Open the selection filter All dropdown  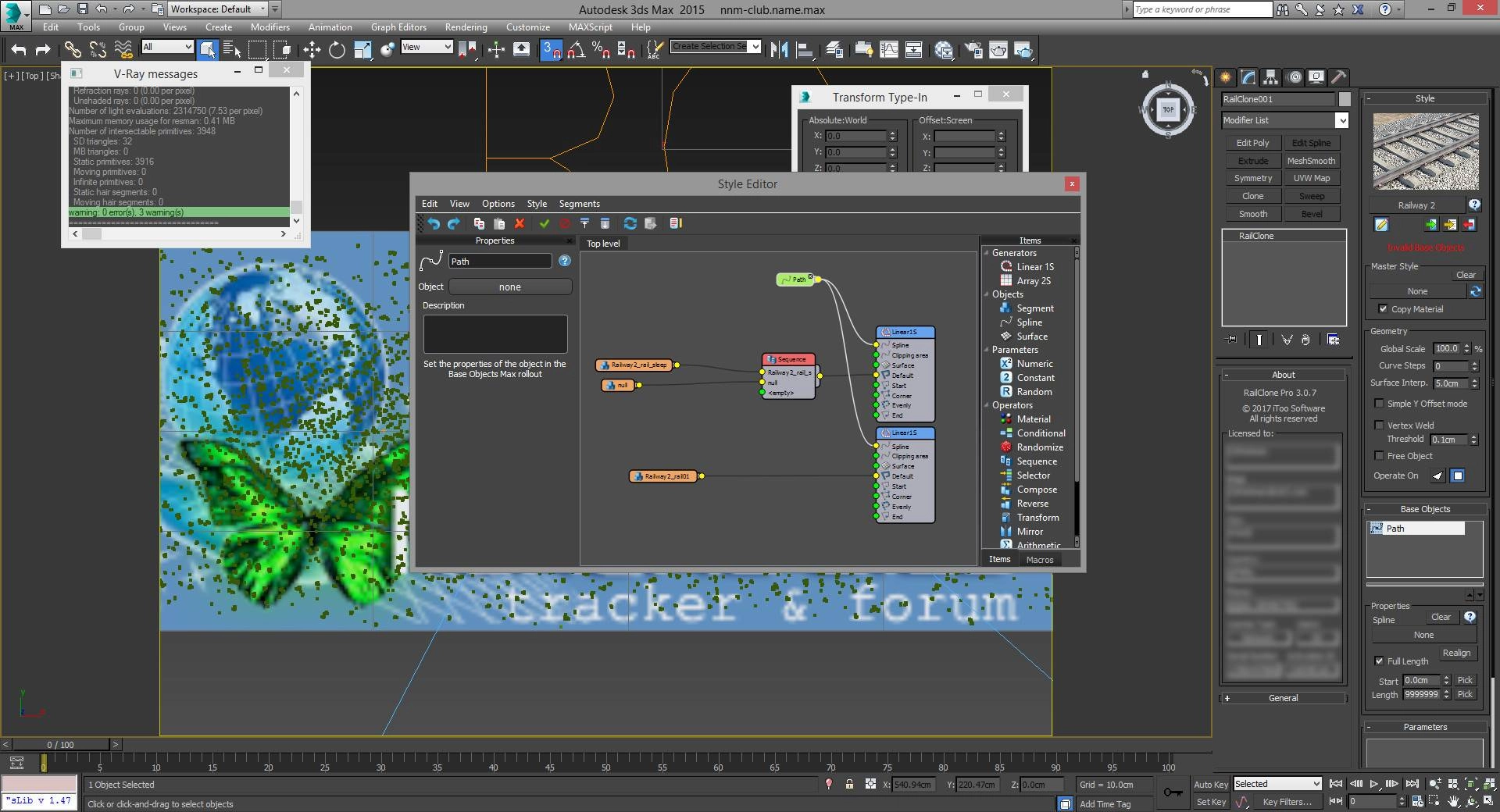167,47
